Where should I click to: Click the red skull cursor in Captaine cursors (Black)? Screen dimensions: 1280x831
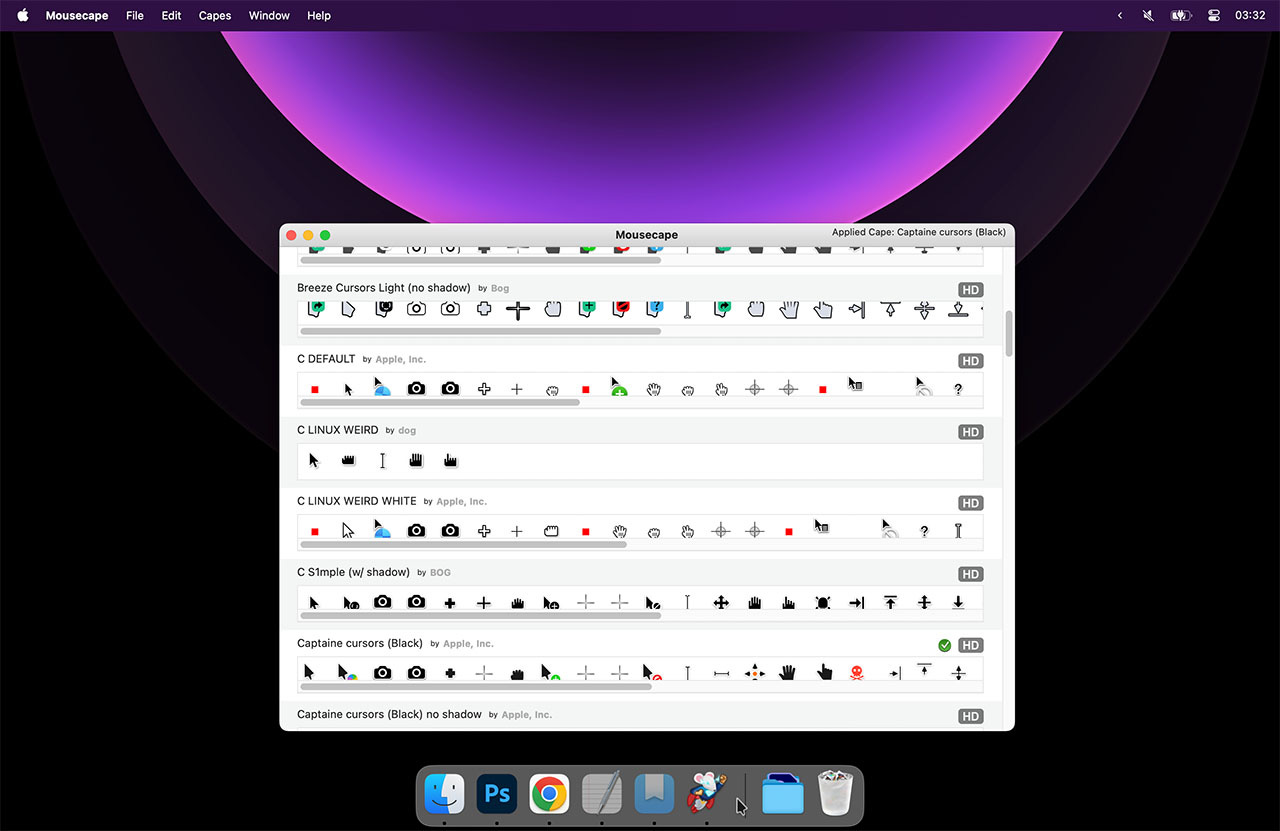click(x=856, y=673)
